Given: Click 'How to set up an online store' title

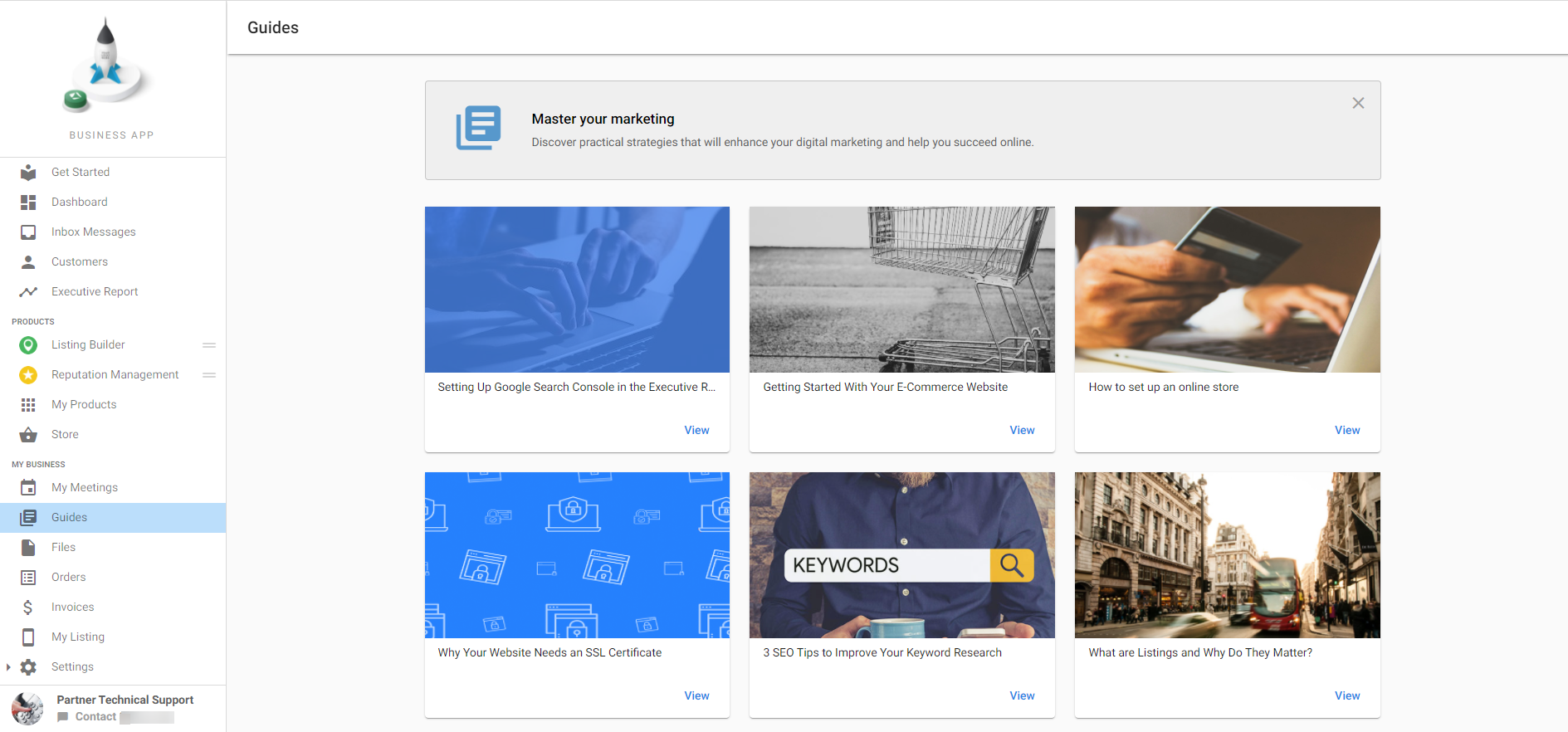Looking at the screenshot, I should pyautogui.click(x=1163, y=387).
